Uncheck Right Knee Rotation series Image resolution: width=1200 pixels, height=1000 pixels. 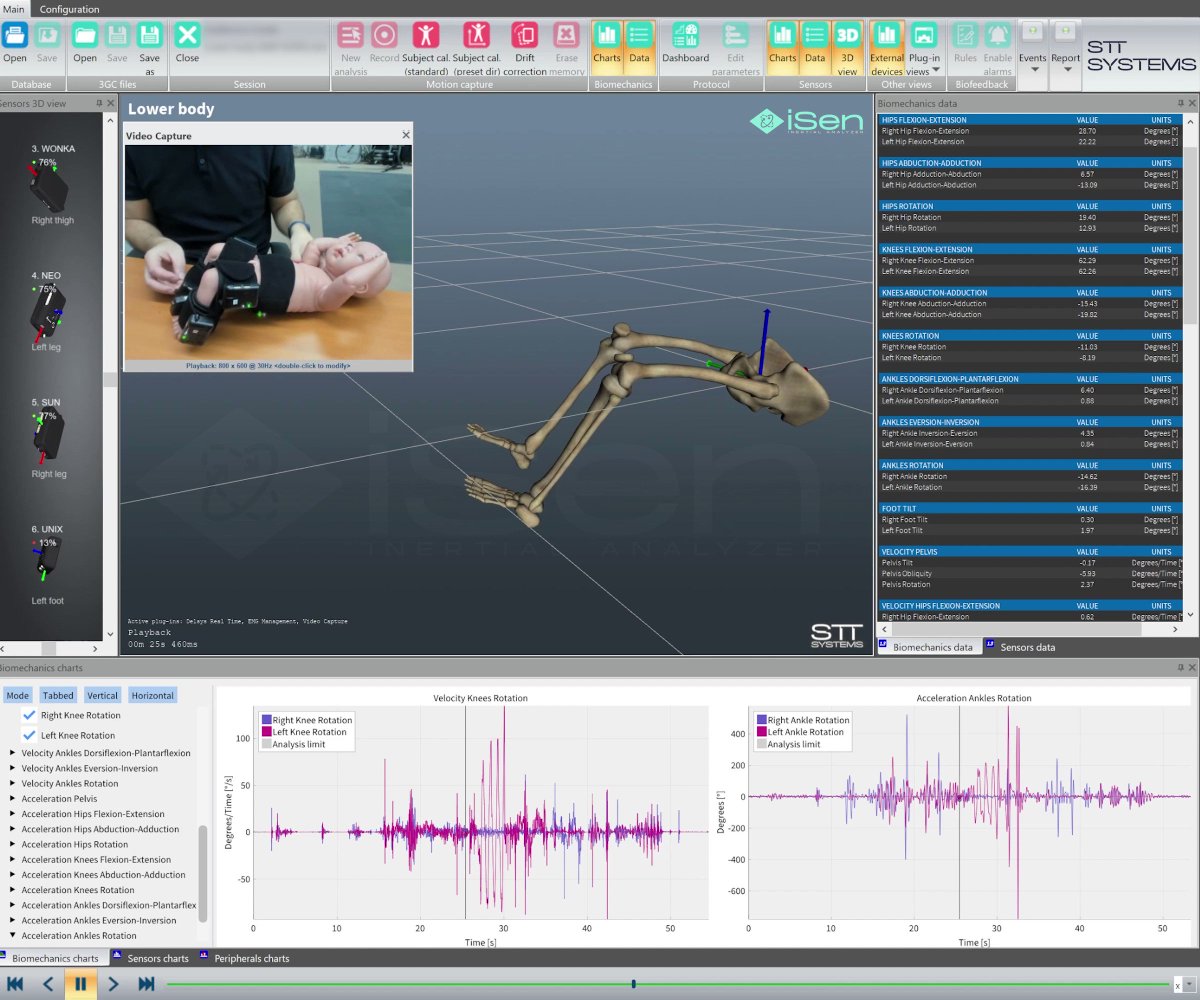click(29, 715)
